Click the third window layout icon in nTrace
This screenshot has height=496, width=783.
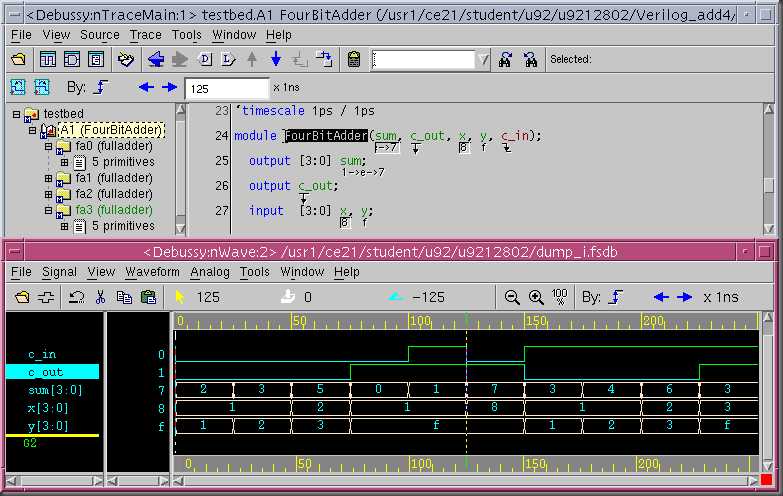point(96,59)
